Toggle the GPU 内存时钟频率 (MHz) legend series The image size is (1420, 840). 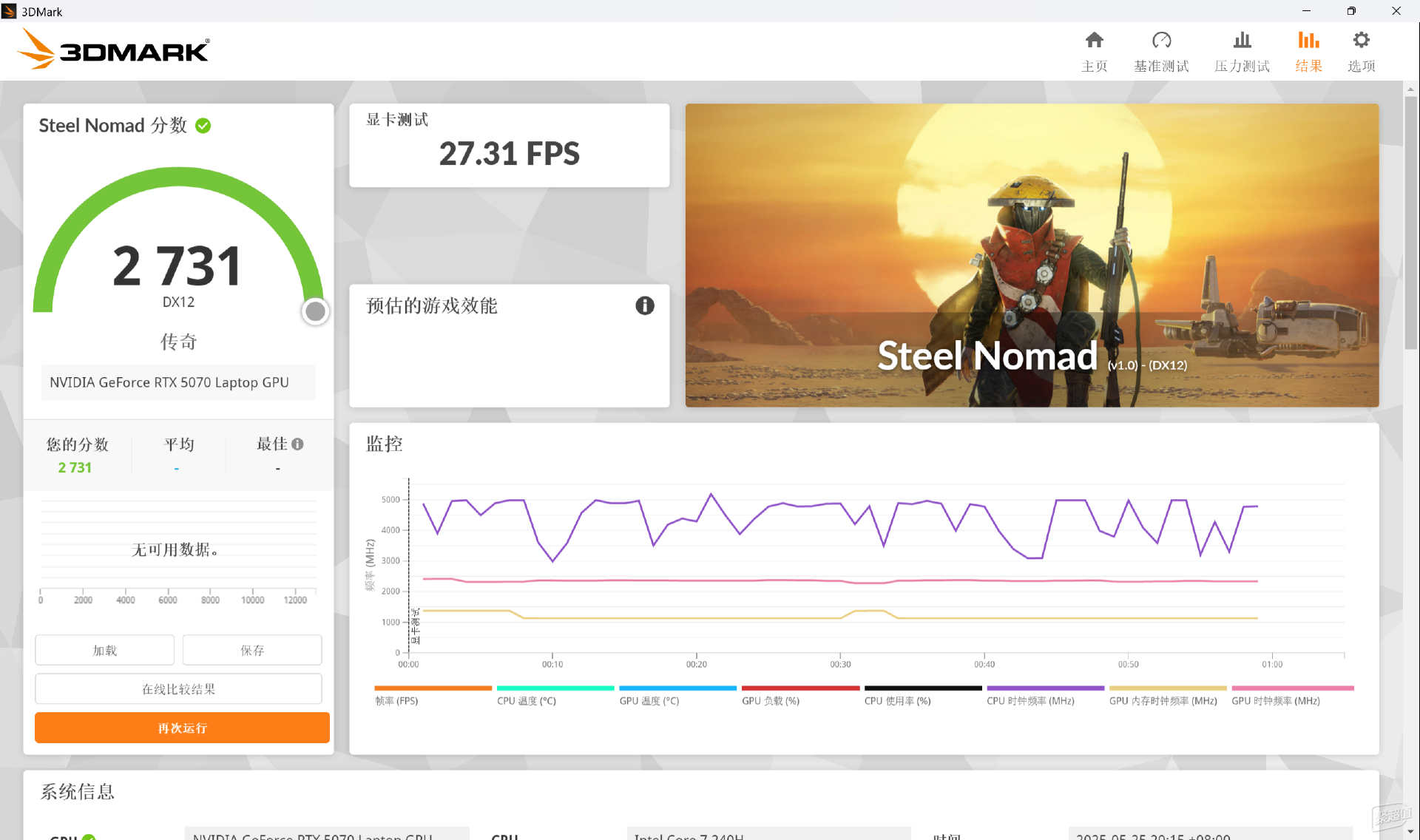coord(1168,696)
